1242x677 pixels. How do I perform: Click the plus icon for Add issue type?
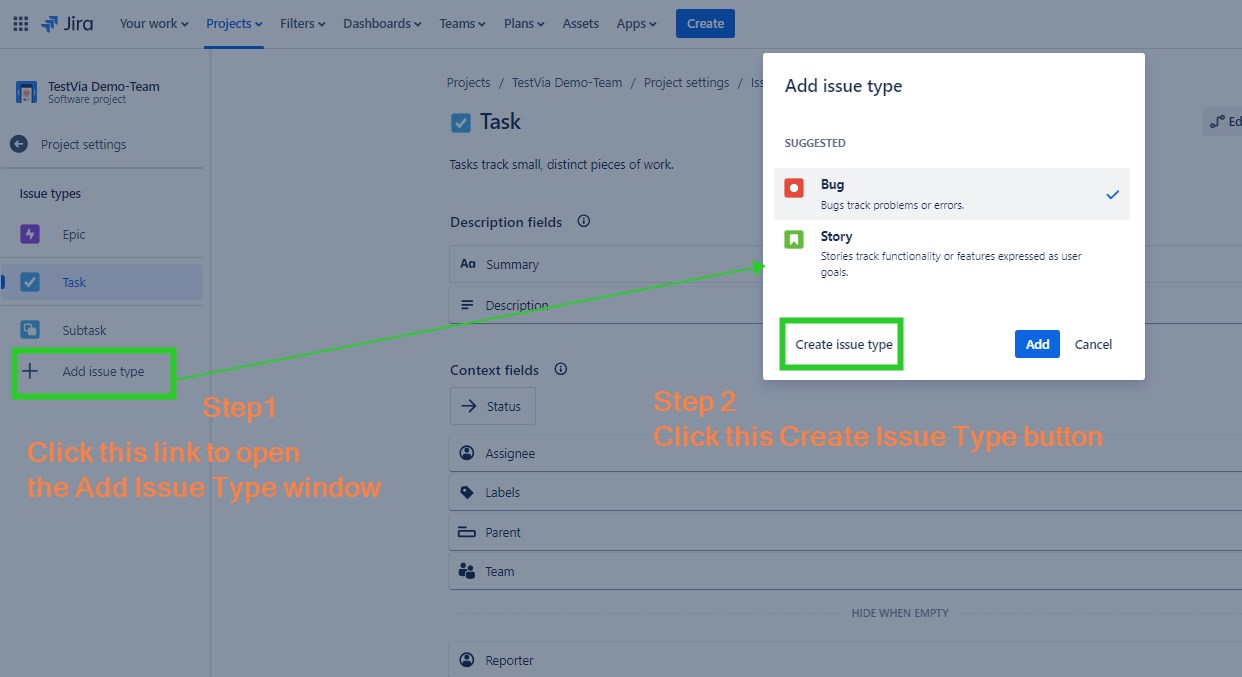[30, 371]
